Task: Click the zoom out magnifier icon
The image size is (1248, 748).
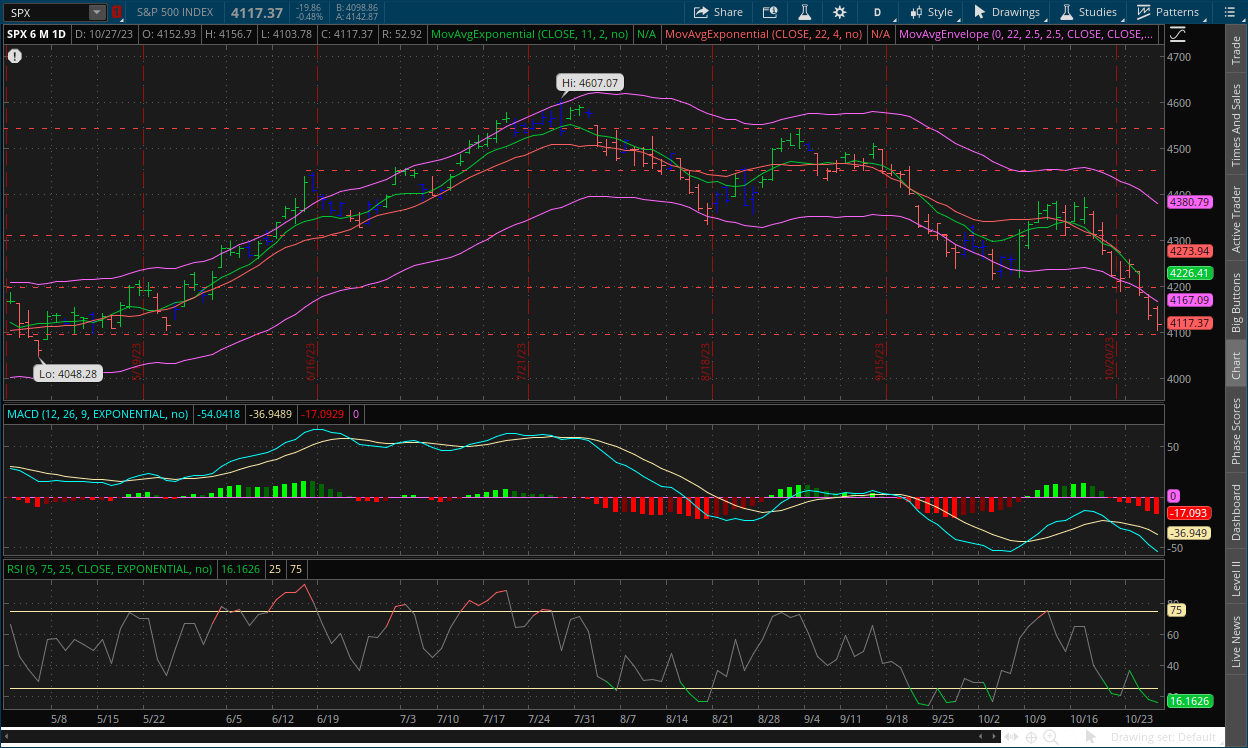Action: pyautogui.click(x=1071, y=738)
